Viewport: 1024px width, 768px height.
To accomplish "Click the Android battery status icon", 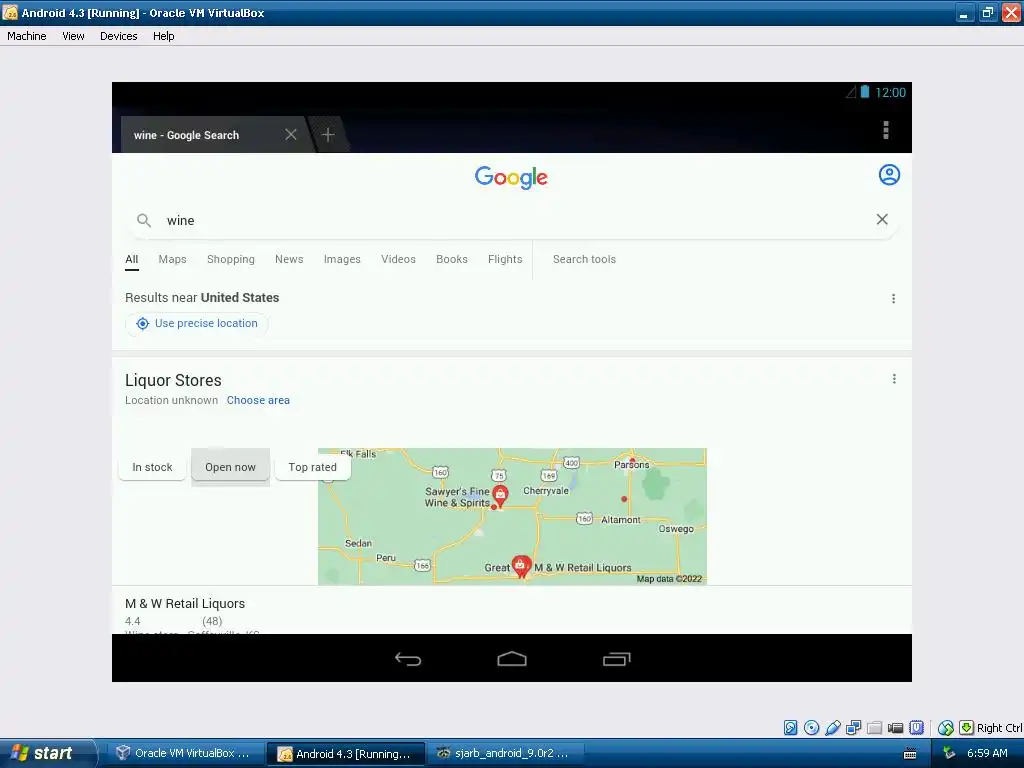I will (864, 92).
